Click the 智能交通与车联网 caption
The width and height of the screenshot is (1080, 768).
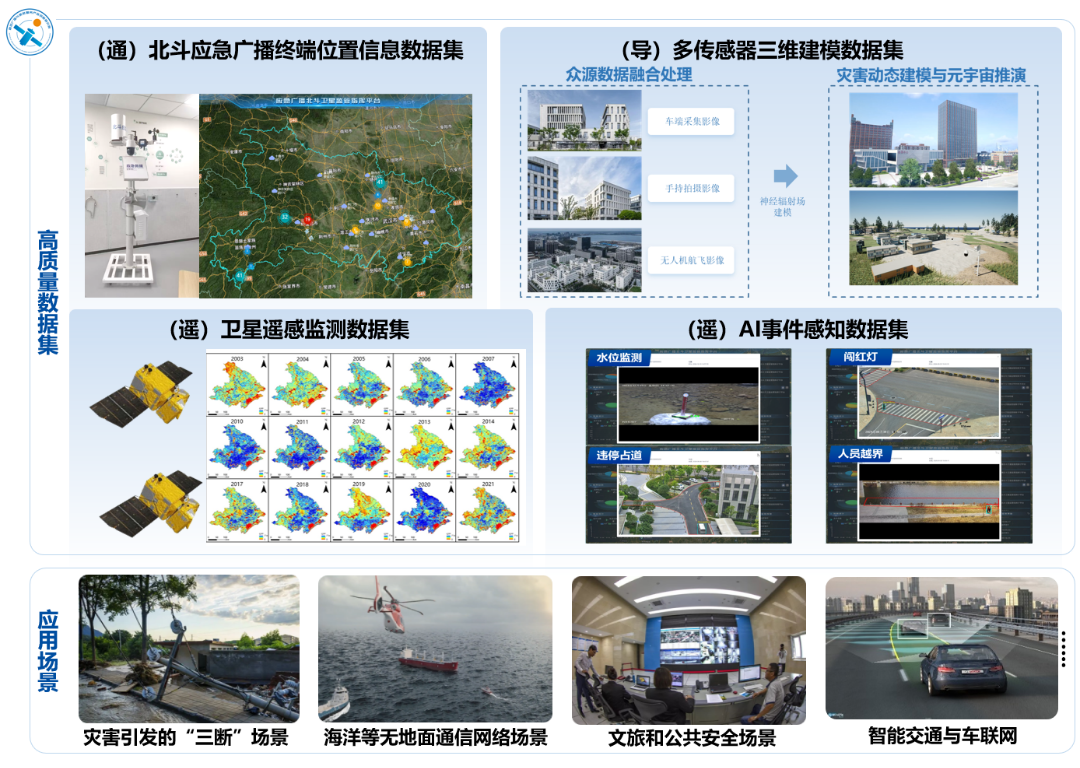(x=942, y=737)
